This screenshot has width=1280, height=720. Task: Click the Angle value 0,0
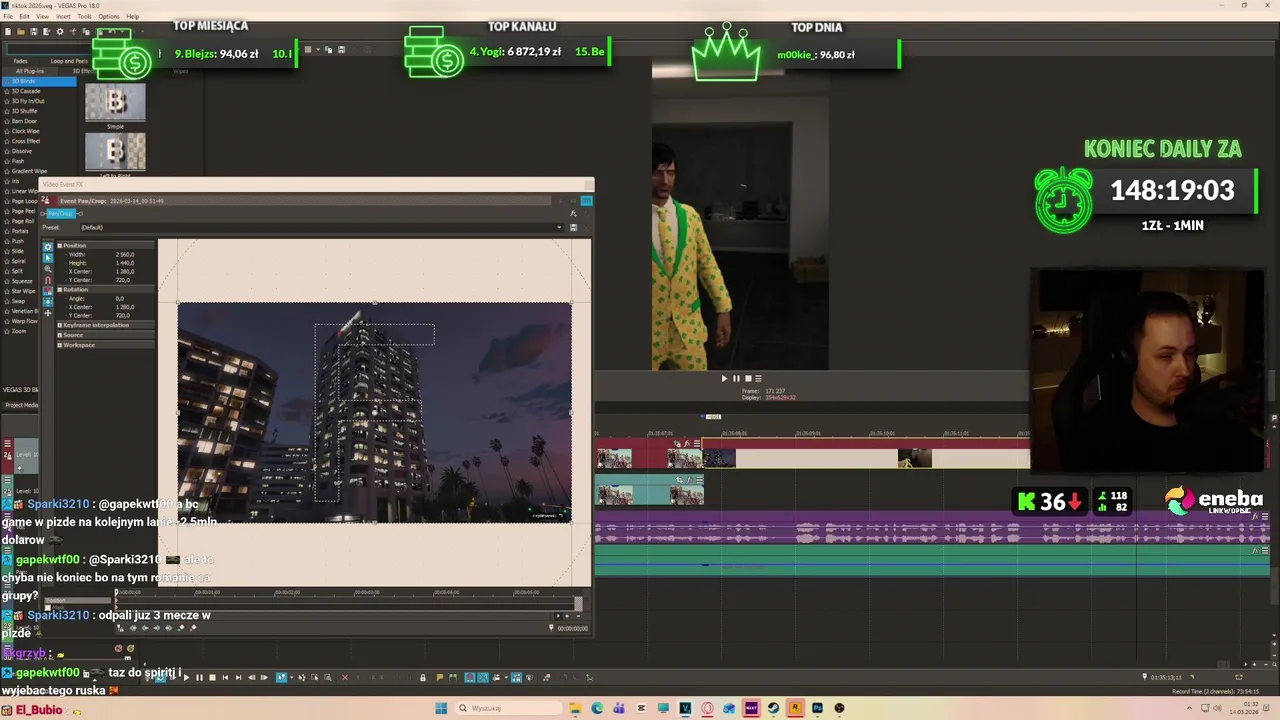point(120,298)
